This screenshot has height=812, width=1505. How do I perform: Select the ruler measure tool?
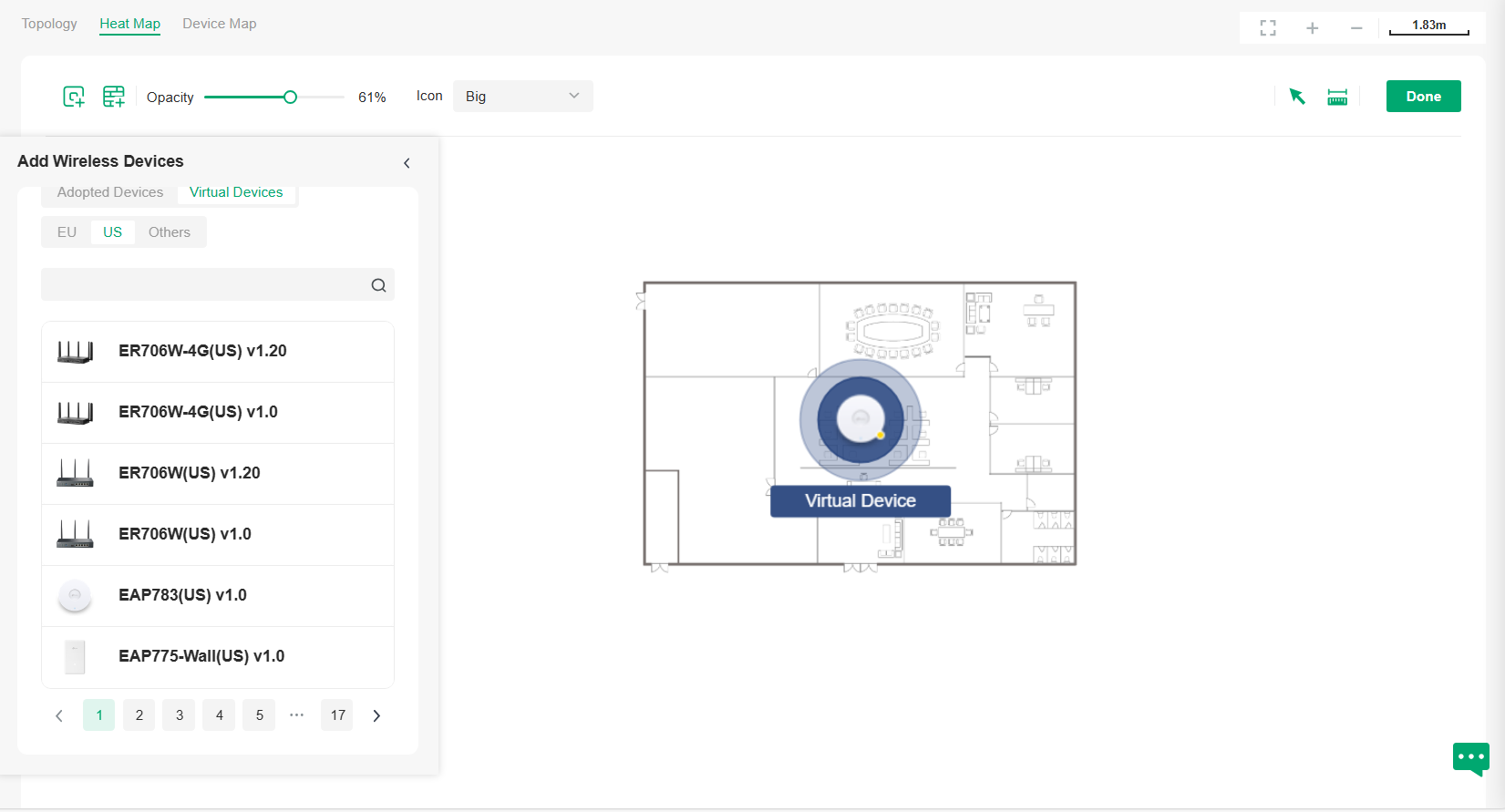point(1337,97)
